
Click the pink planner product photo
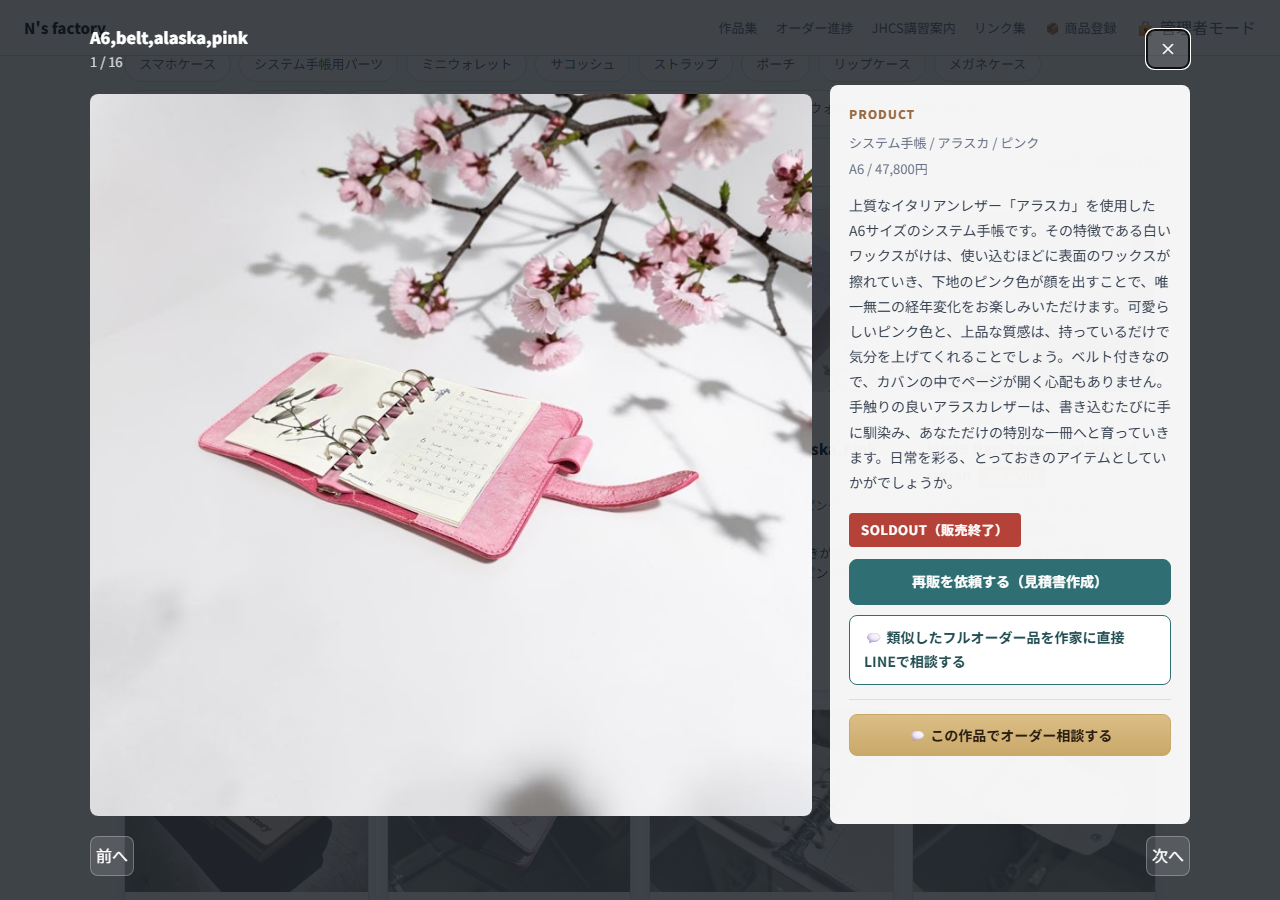pyautogui.click(x=451, y=455)
